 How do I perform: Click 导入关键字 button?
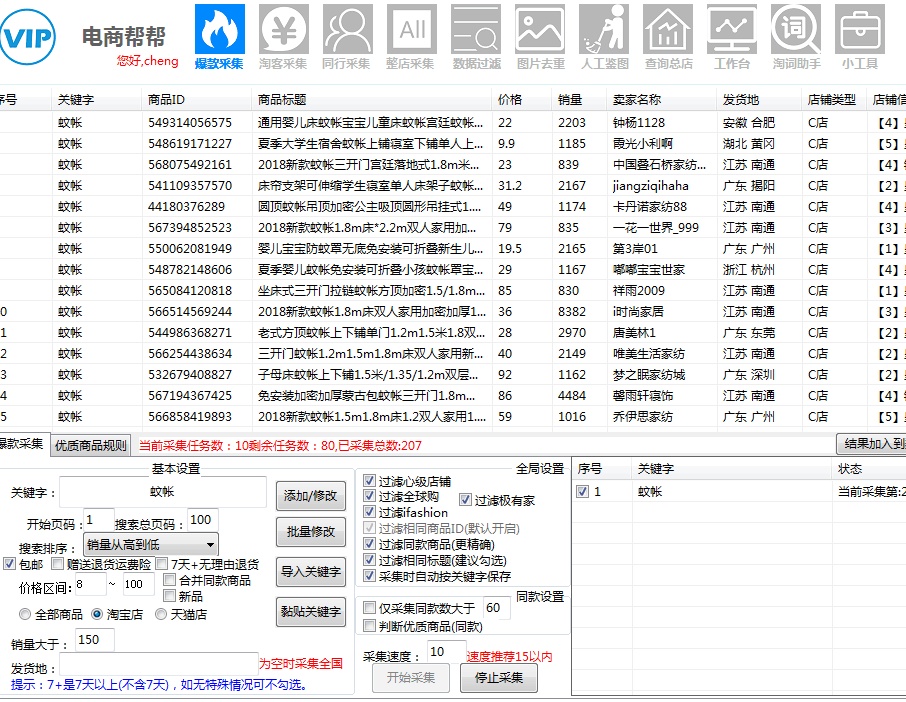311,572
